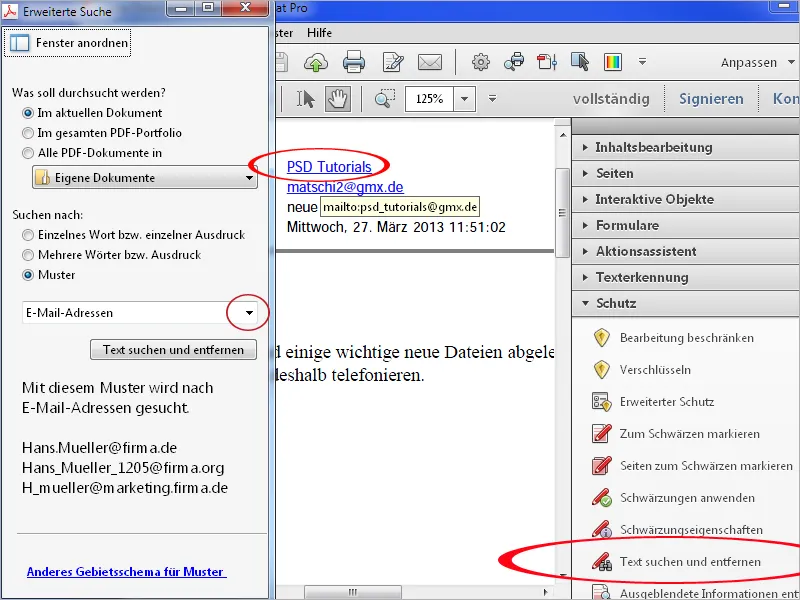Open the Eigene Dokumente folder dropdown
Screen dimensions: 800x600
(x=145, y=178)
